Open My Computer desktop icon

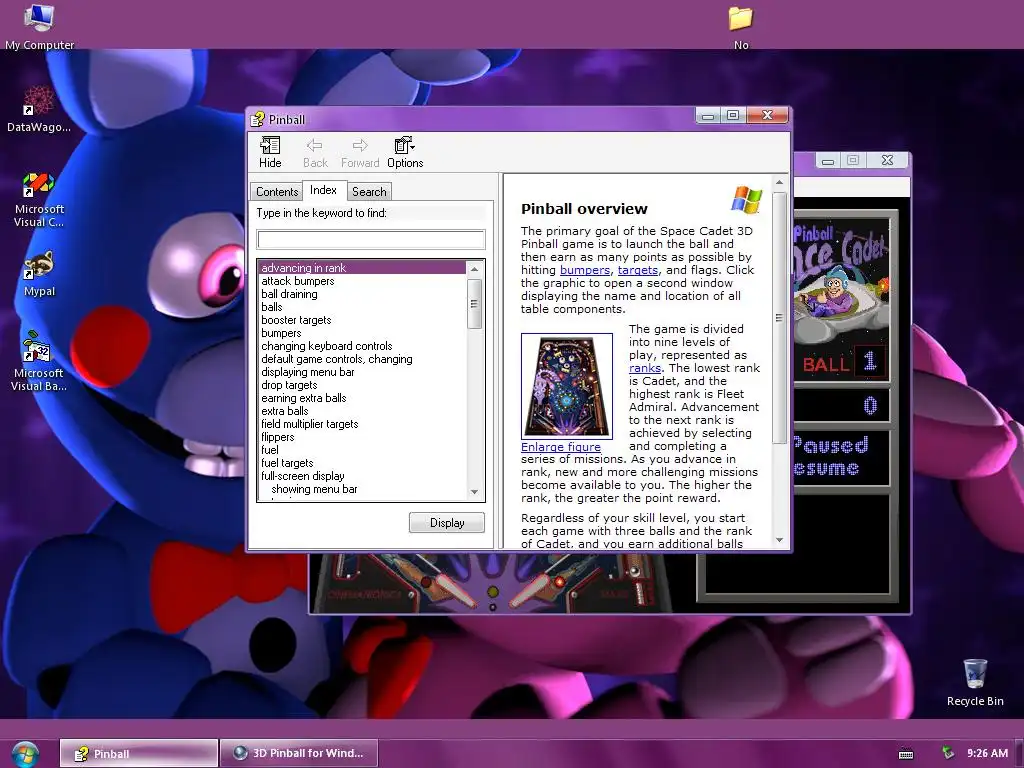point(39,27)
